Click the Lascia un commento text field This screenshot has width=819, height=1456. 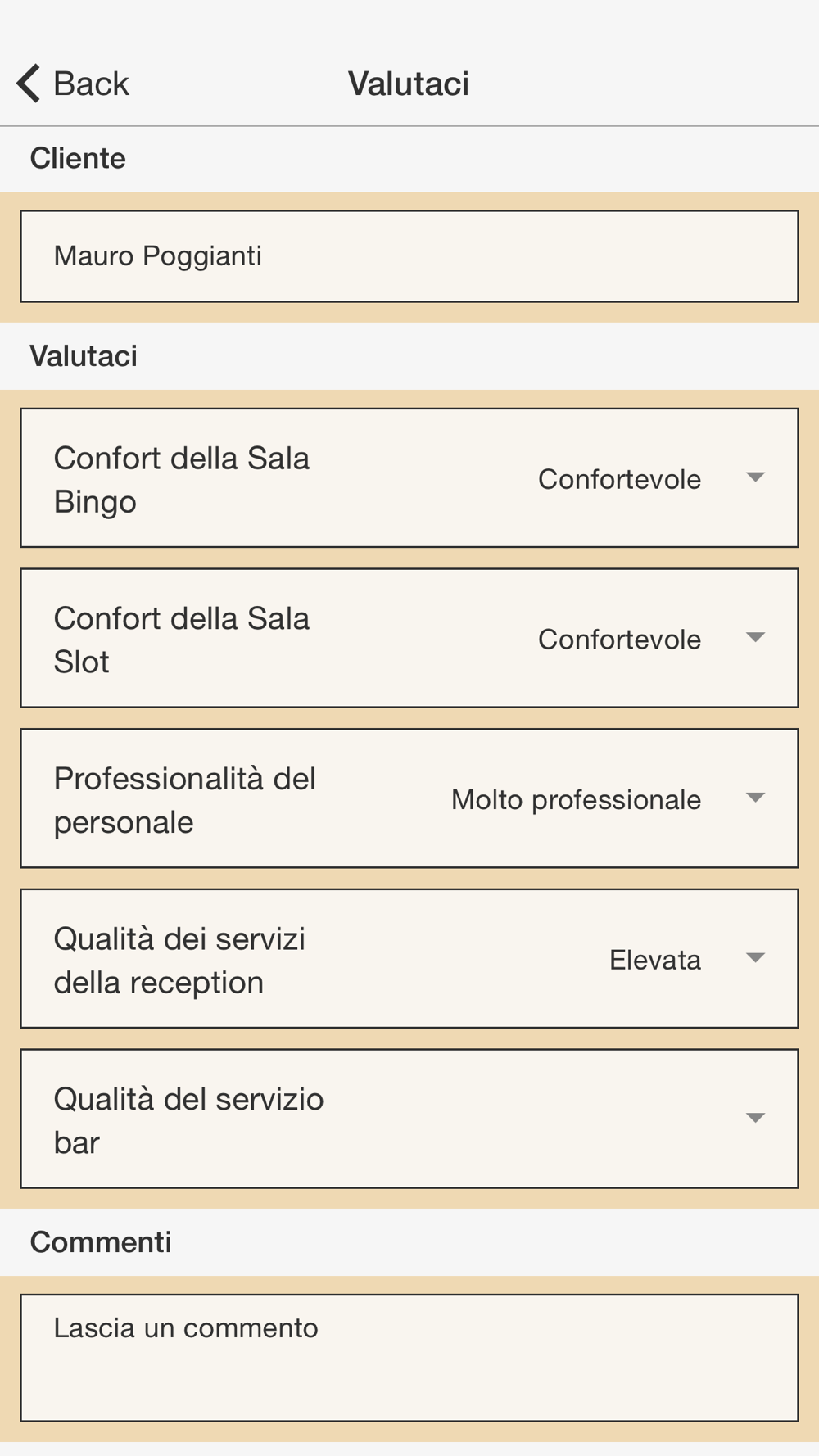tap(409, 1357)
